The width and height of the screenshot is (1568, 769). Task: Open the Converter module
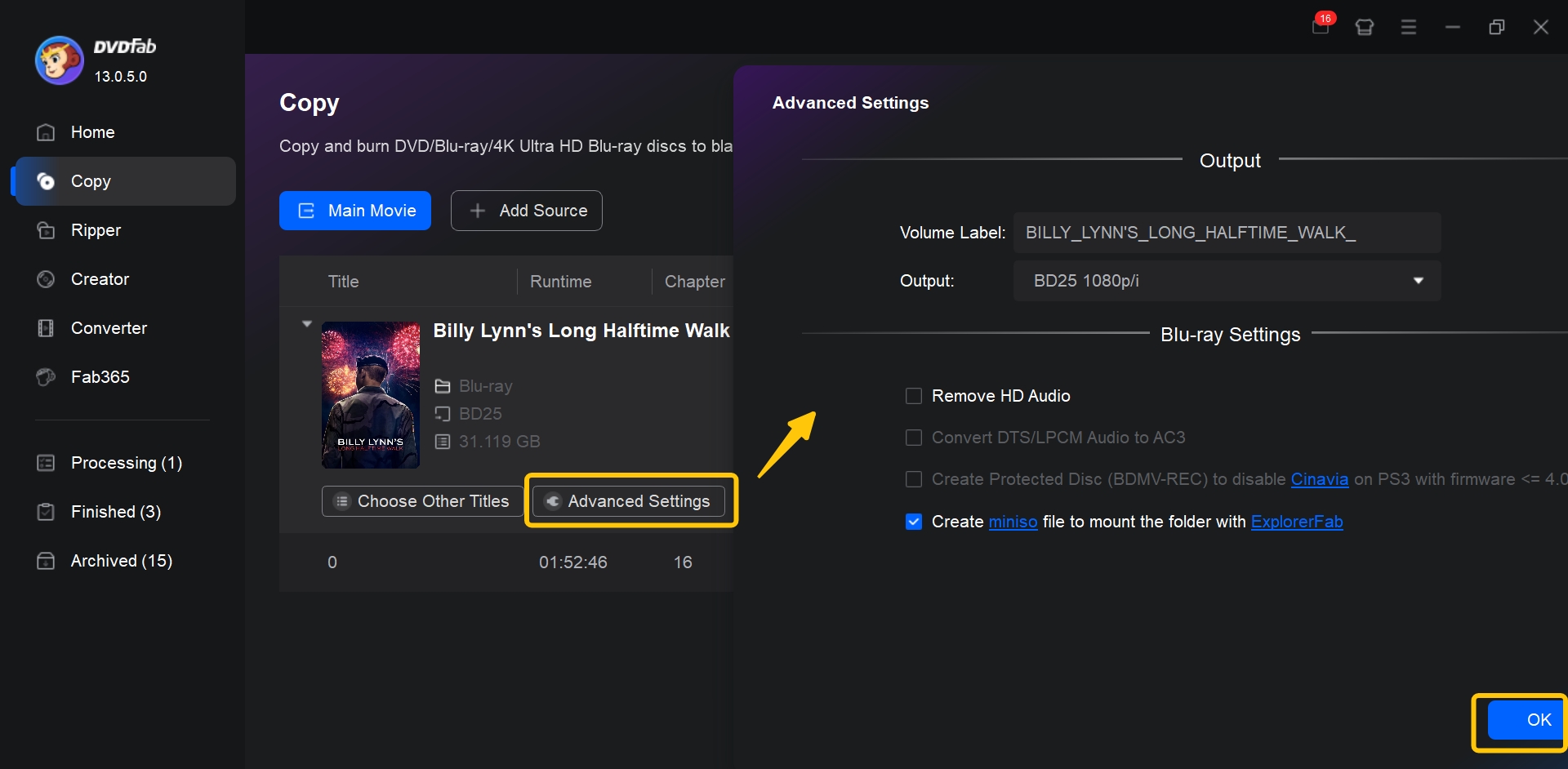pyautogui.click(x=109, y=327)
